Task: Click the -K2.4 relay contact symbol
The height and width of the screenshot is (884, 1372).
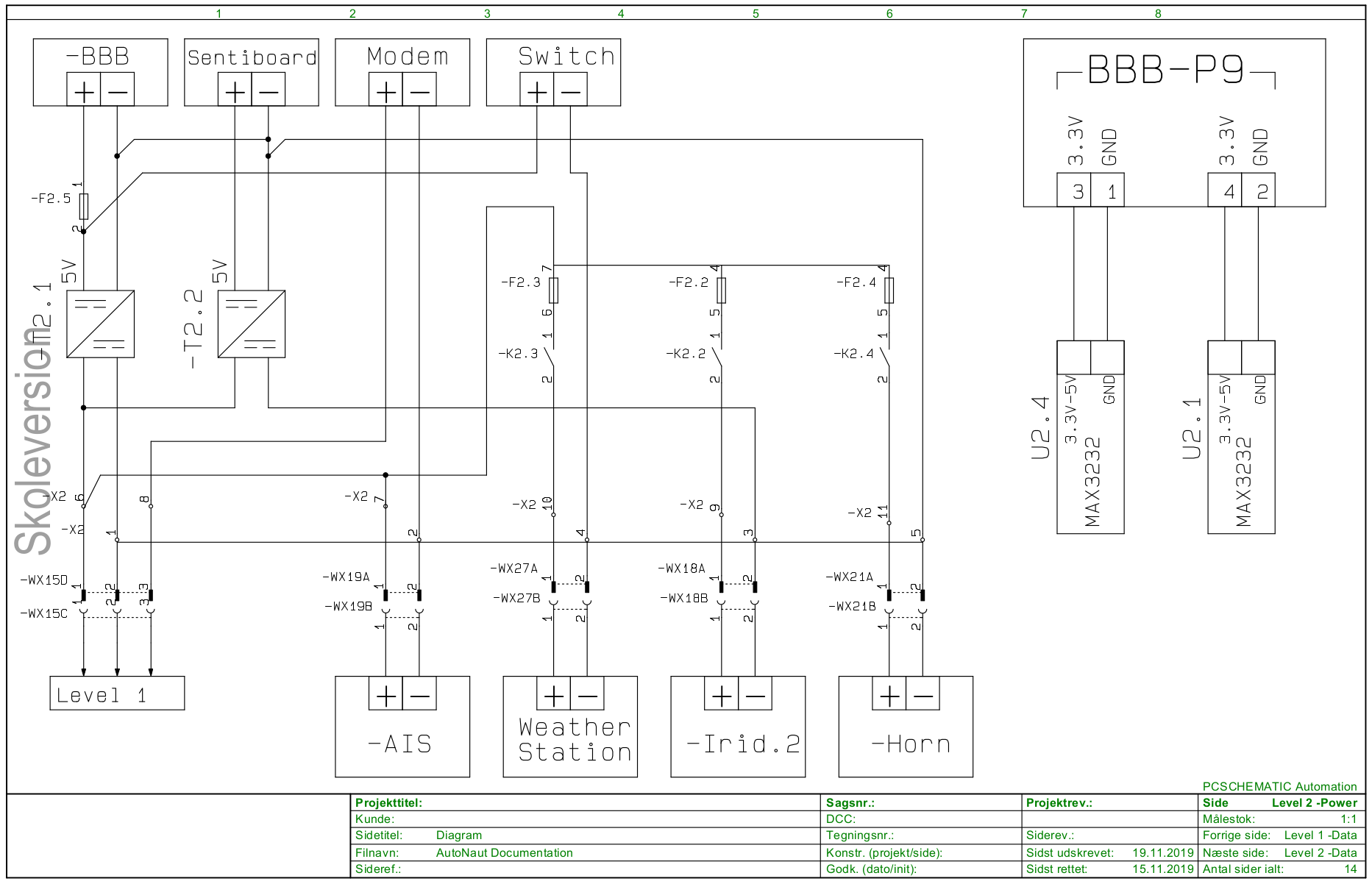Action: point(886,356)
